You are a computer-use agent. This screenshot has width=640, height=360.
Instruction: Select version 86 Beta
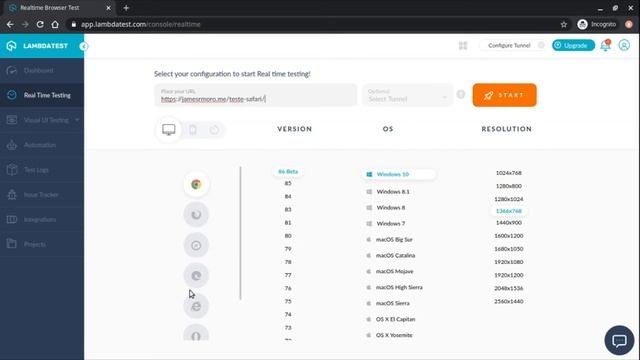click(x=288, y=171)
